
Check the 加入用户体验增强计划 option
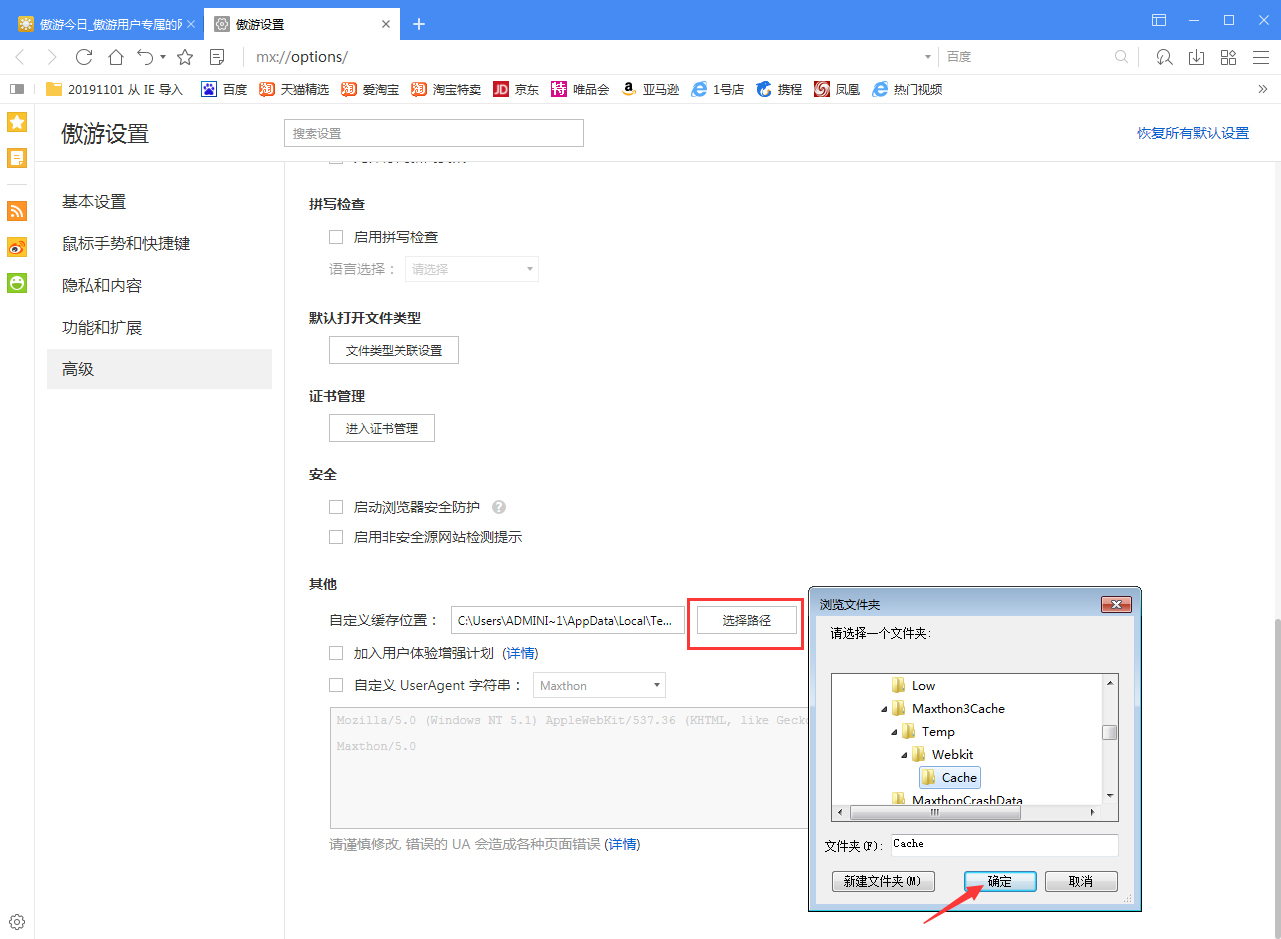tap(336, 653)
